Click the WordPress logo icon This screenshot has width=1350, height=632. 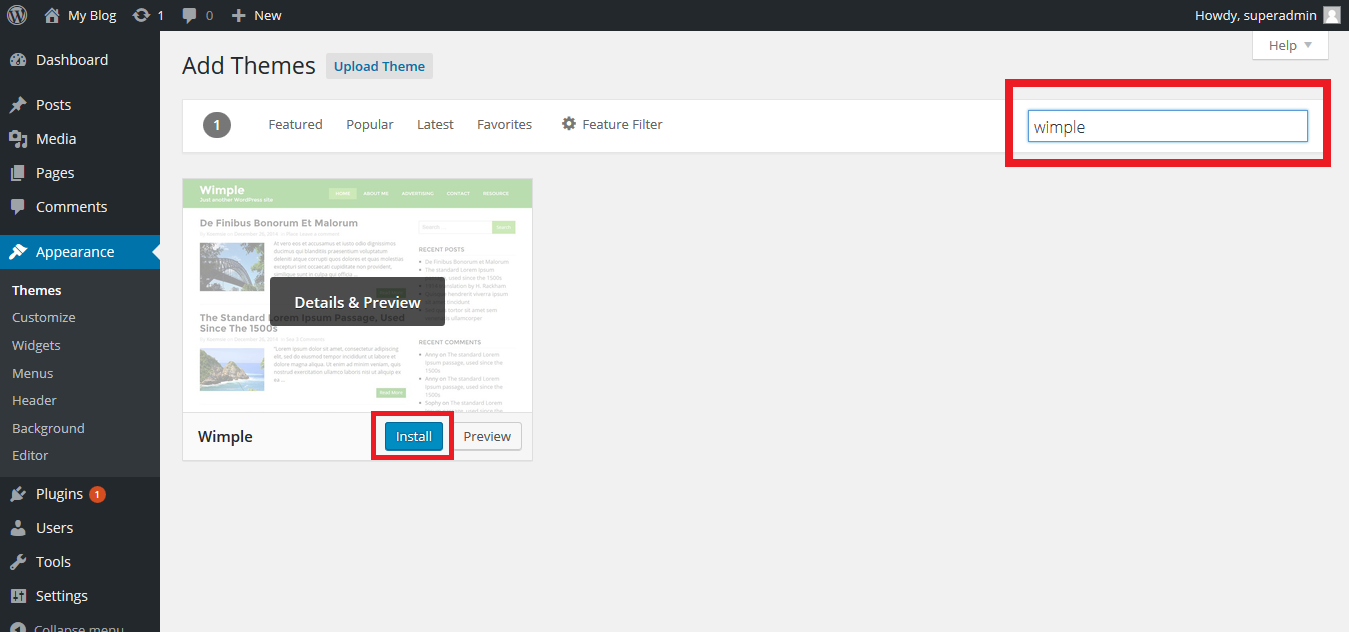[17, 15]
